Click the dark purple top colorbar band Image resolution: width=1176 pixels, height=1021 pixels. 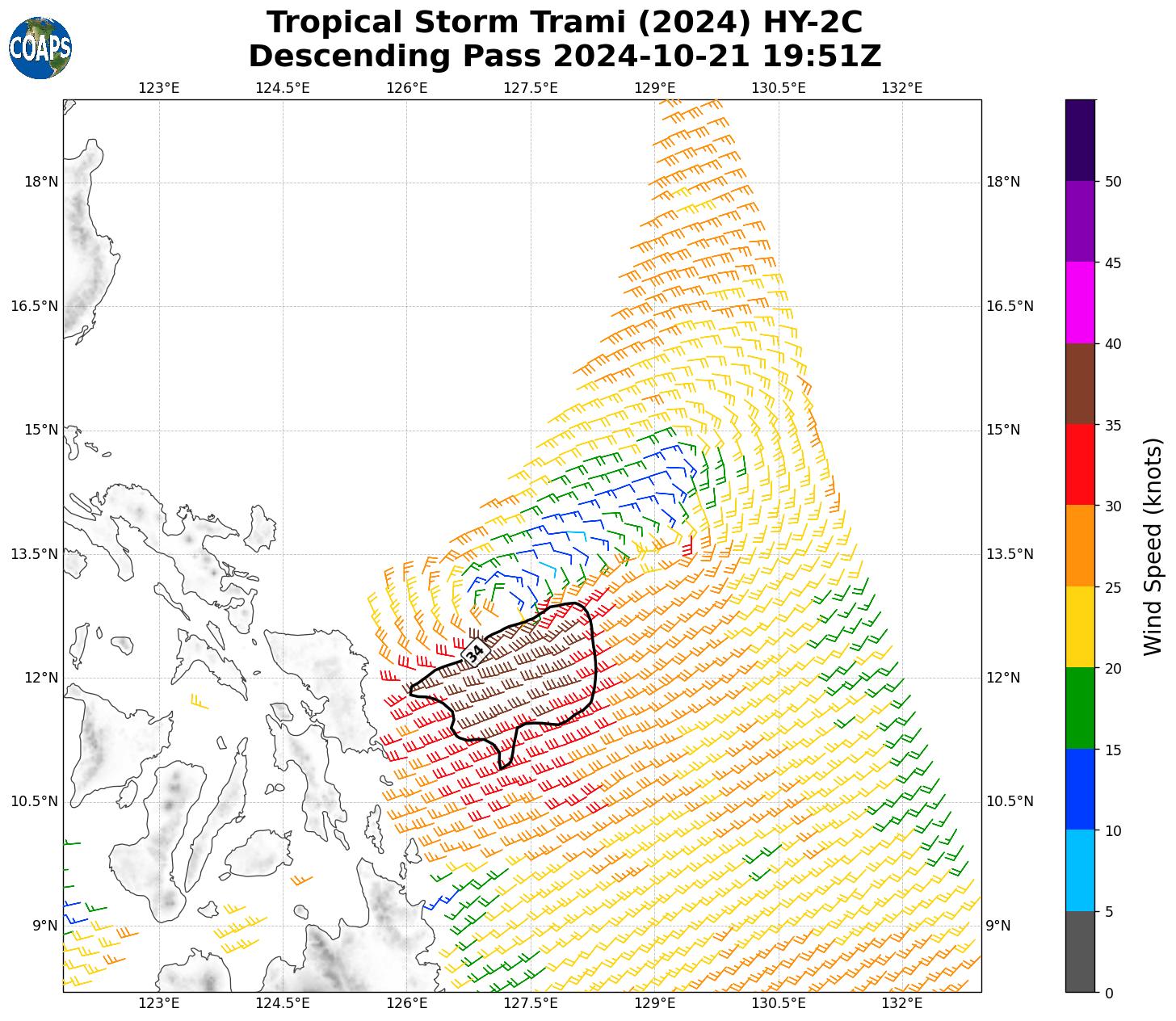[1080, 140]
